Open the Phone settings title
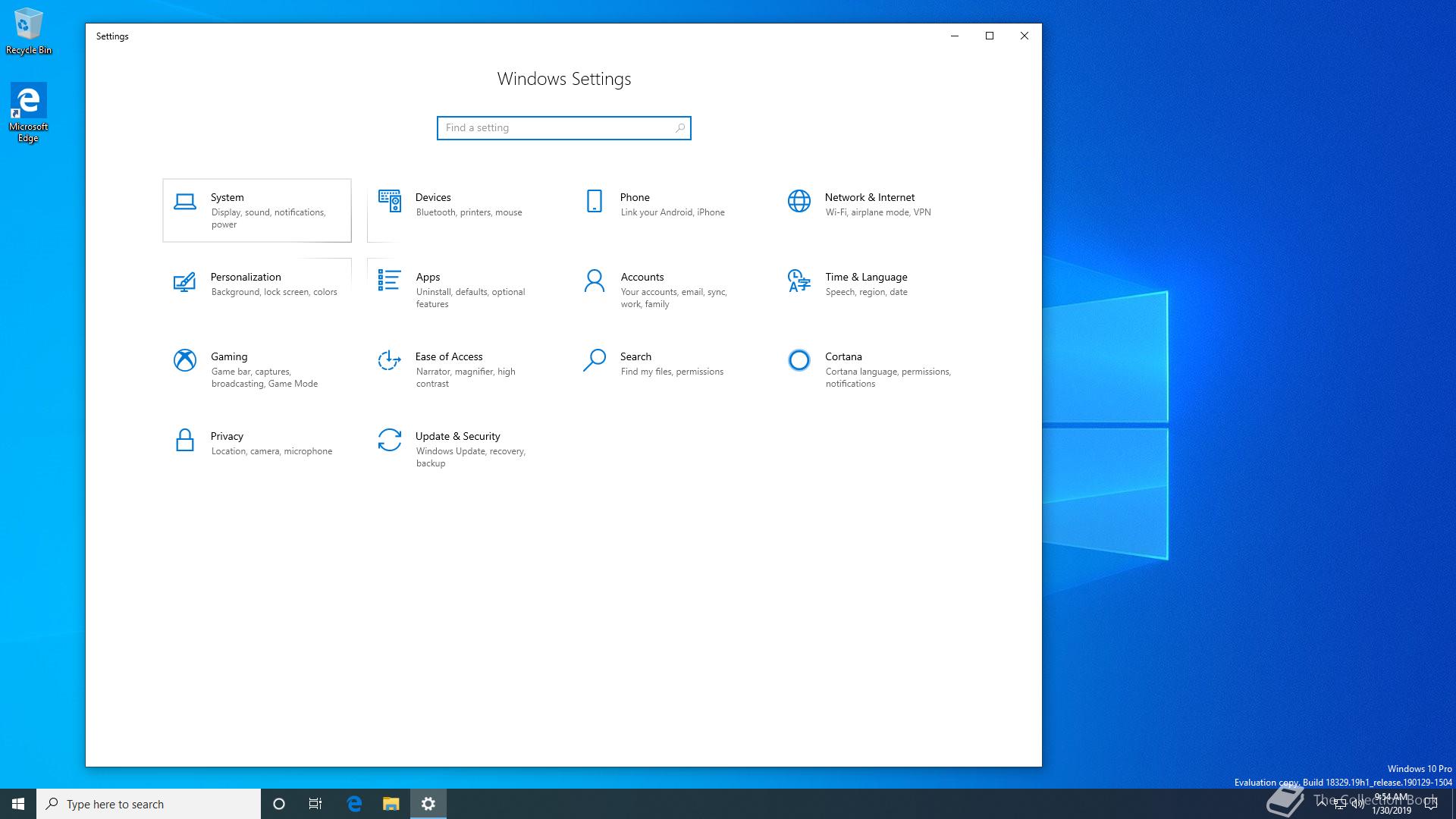Viewport: 1456px width, 819px height. coord(635,197)
